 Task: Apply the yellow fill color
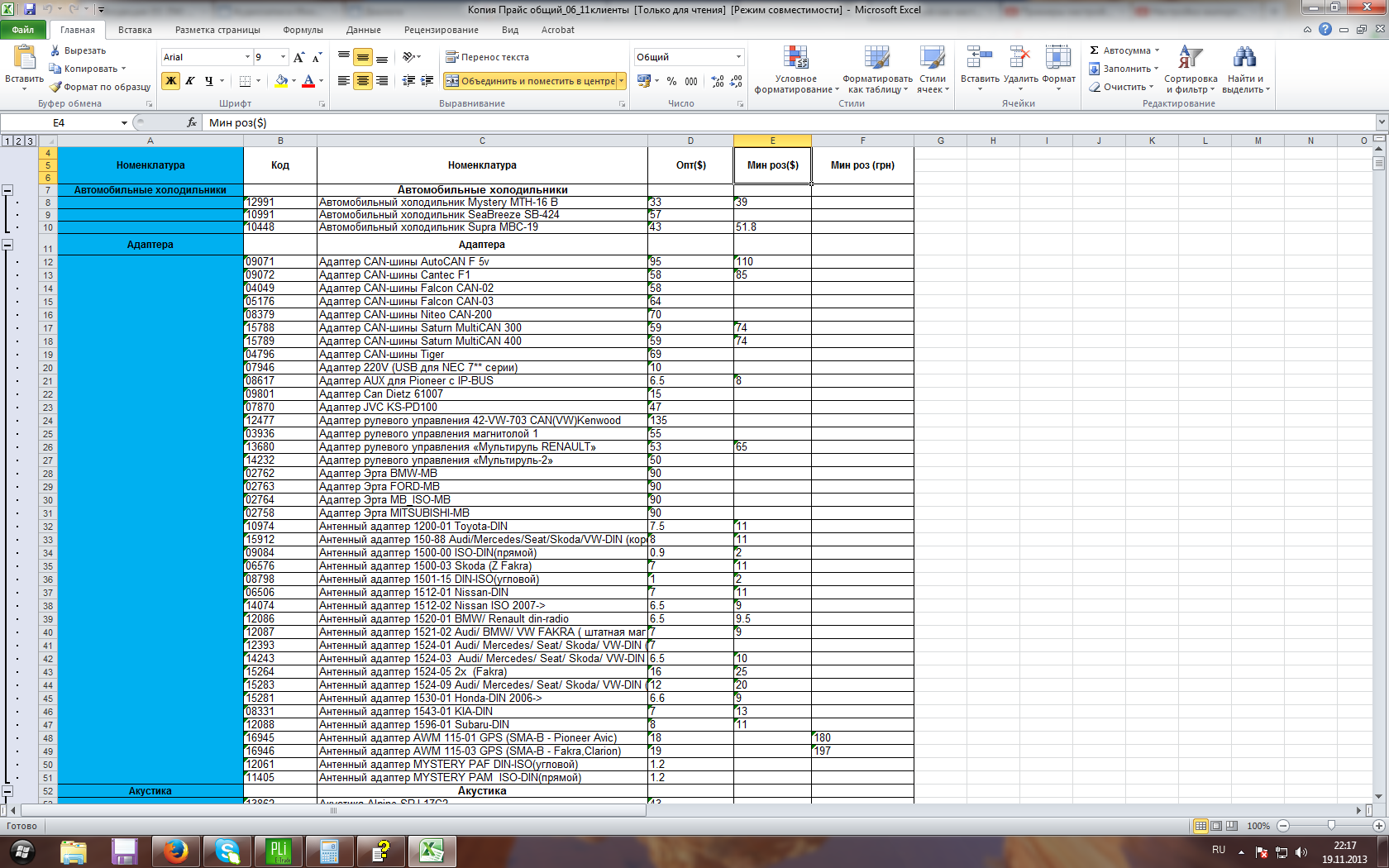click(281, 81)
